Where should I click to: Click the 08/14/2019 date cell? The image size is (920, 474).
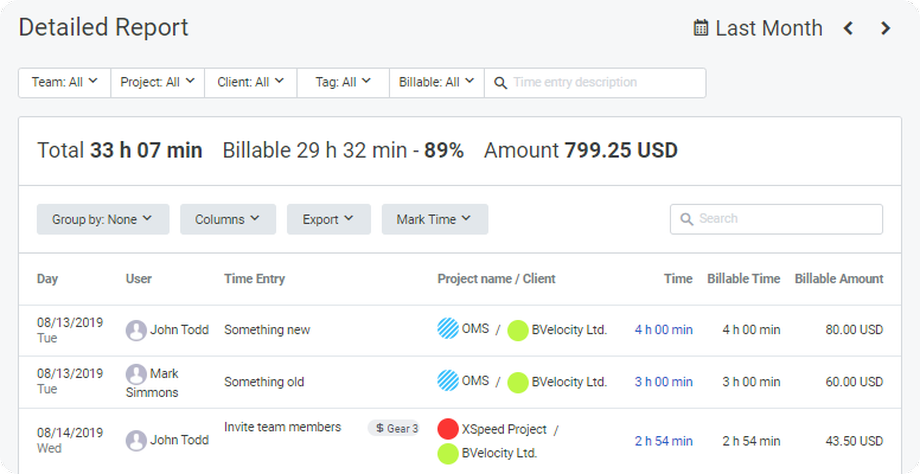(70, 433)
